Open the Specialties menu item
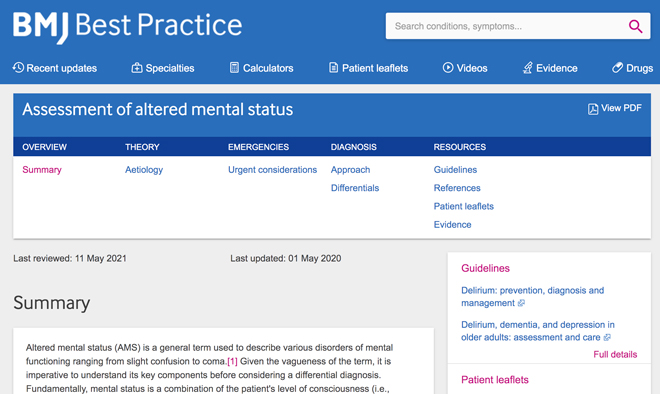This screenshot has height=394, width=660. 163,68
